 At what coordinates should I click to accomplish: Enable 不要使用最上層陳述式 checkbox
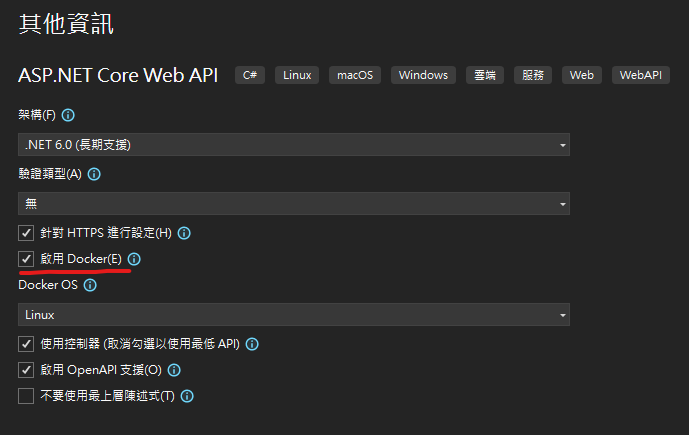pos(26,396)
